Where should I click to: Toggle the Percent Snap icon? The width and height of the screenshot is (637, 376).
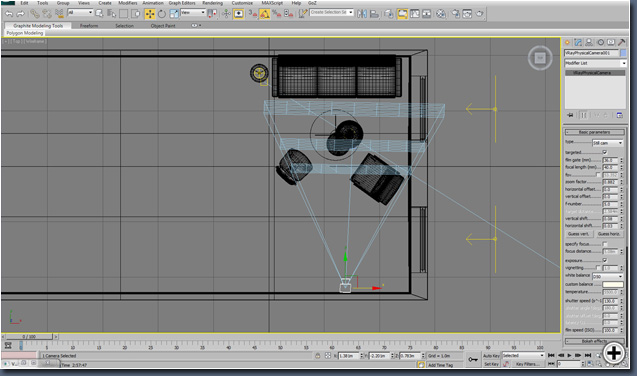click(277, 14)
